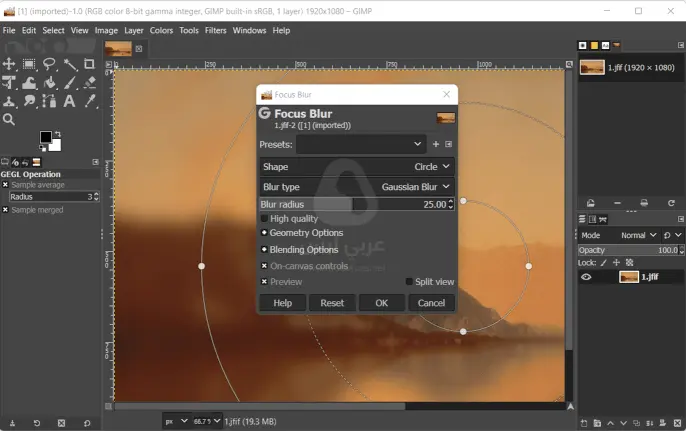
Task: Select the Move tool in toolbox
Action: (9, 64)
